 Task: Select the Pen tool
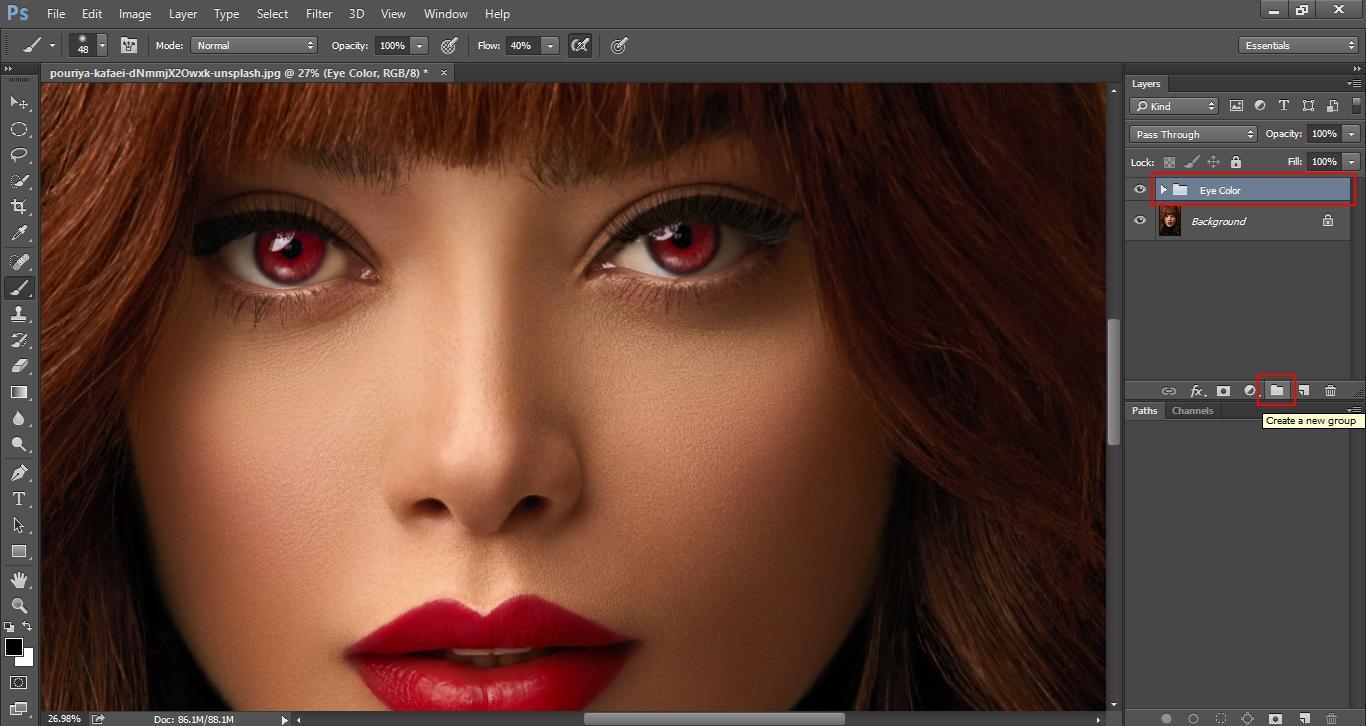(19, 473)
